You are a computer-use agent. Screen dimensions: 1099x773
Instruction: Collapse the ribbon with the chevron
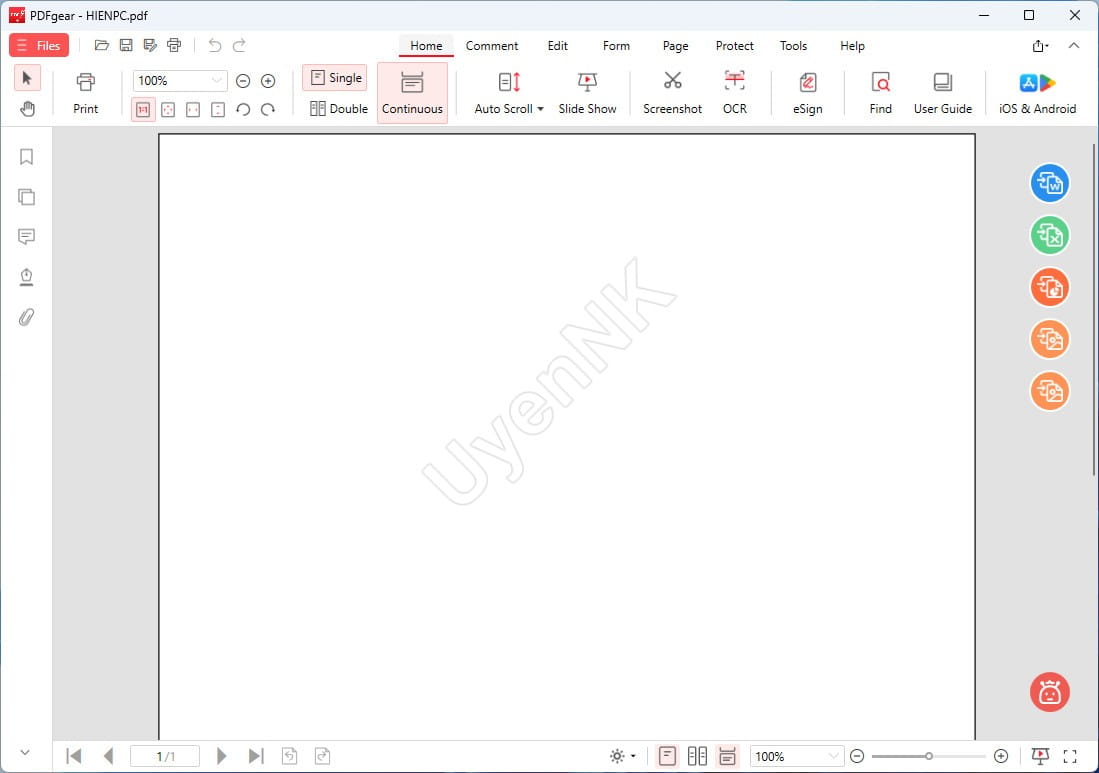(1074, 46)
